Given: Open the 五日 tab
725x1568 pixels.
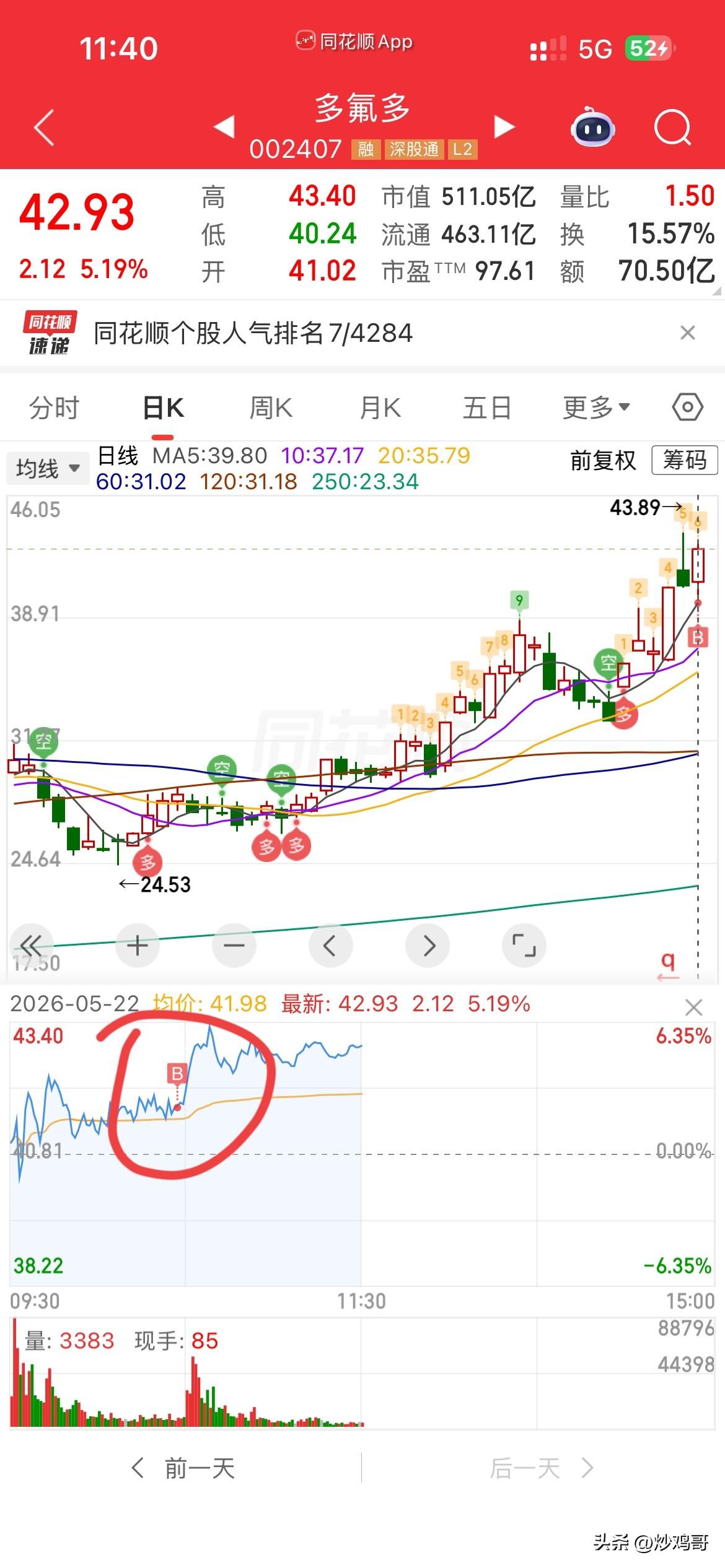Looking at the screenshot, I should pyautogui.click(x=487, y=408).
